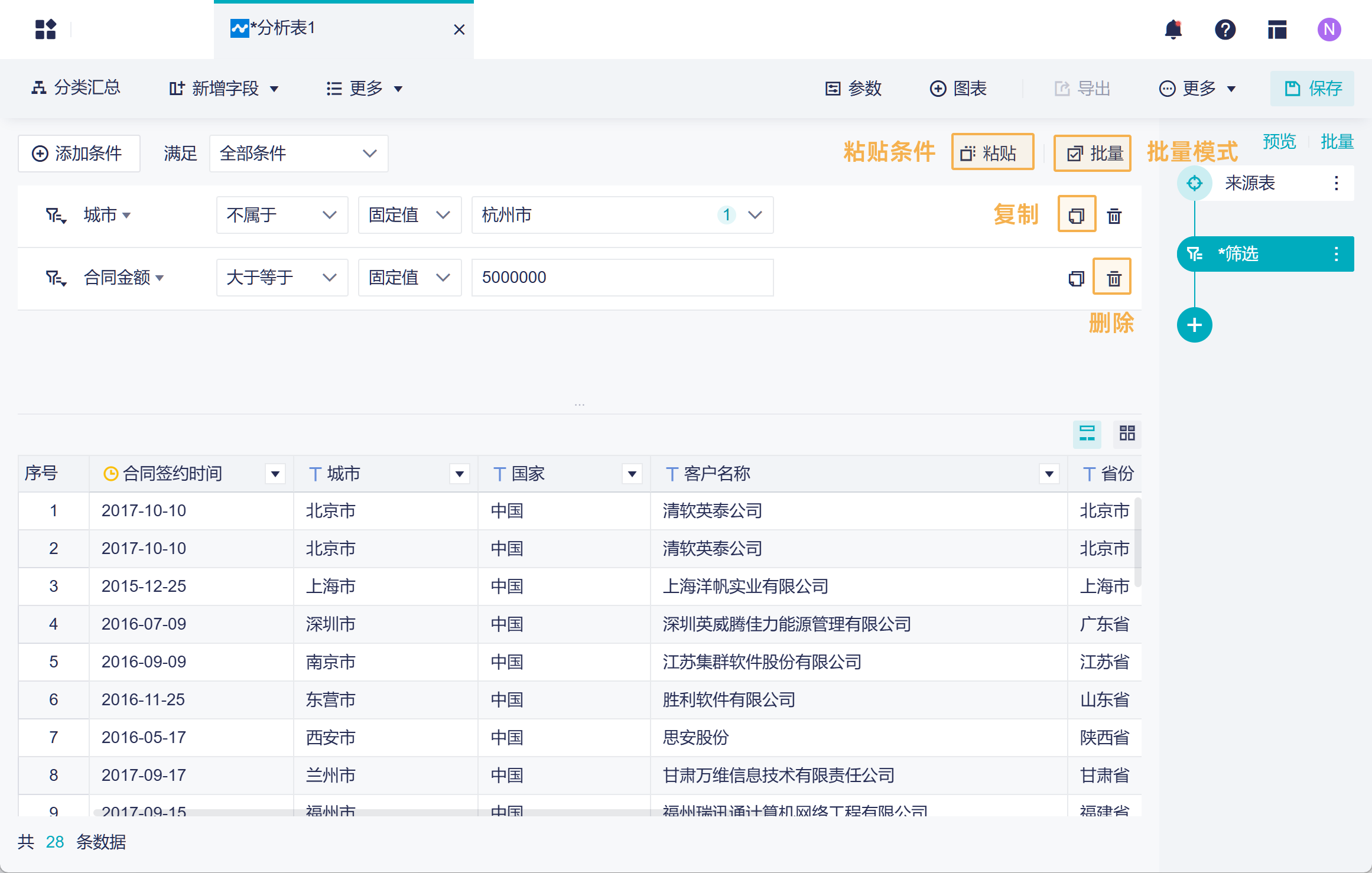Click the teal plus add-step button

(1194, 325)
